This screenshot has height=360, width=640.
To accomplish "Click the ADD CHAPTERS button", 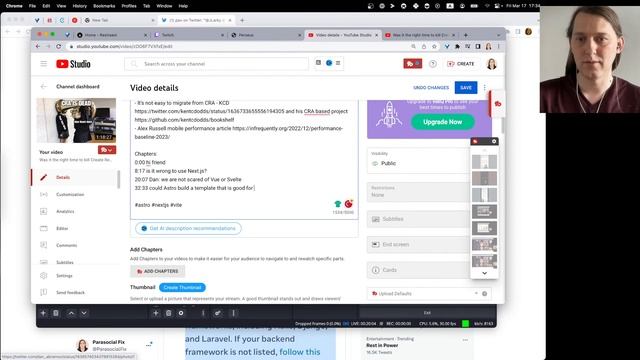I will (158, 271).
